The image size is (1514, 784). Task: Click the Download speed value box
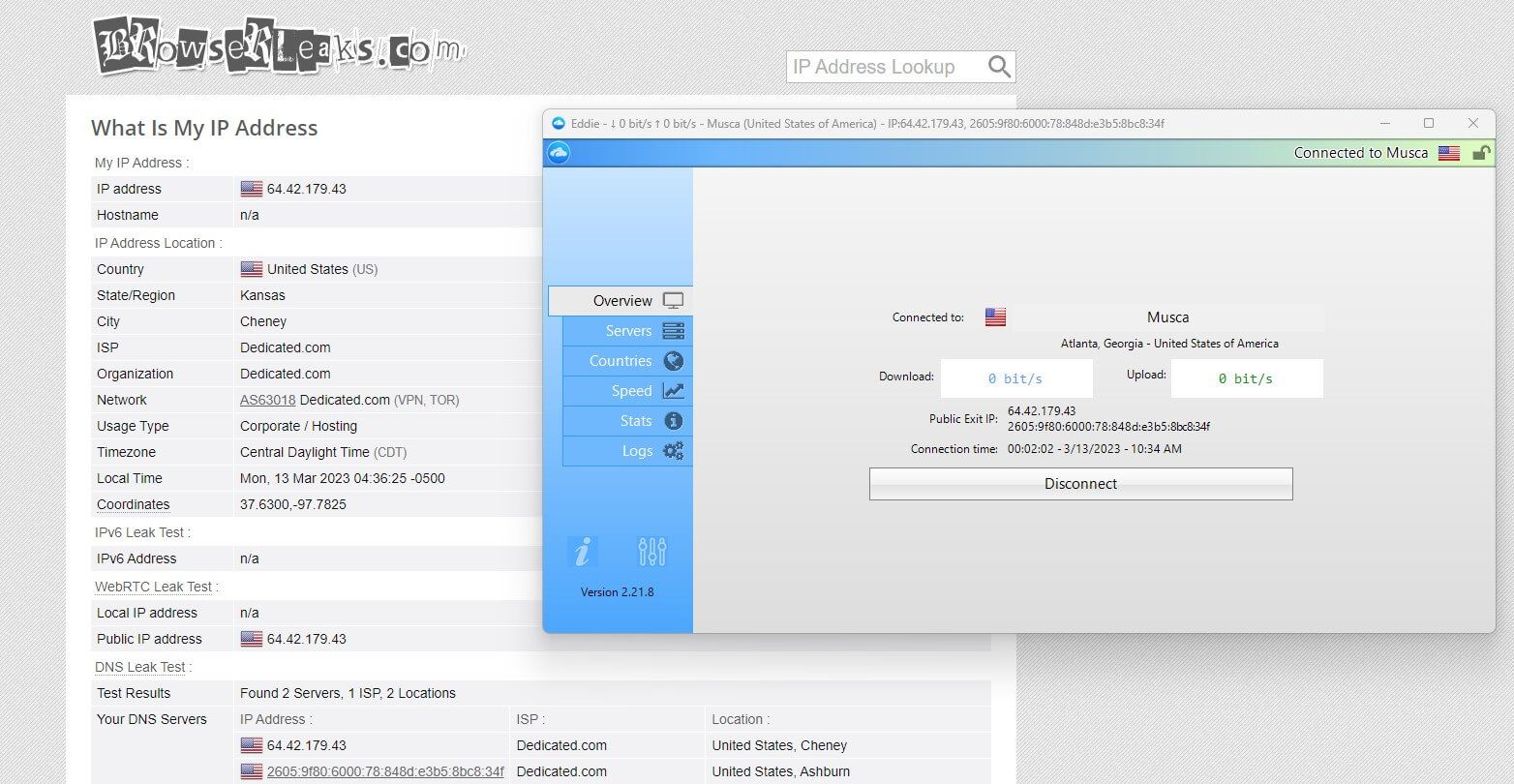1016,378
